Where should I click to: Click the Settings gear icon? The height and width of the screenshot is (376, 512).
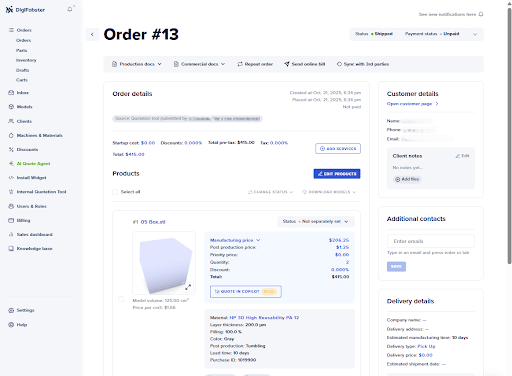[11, 310]
